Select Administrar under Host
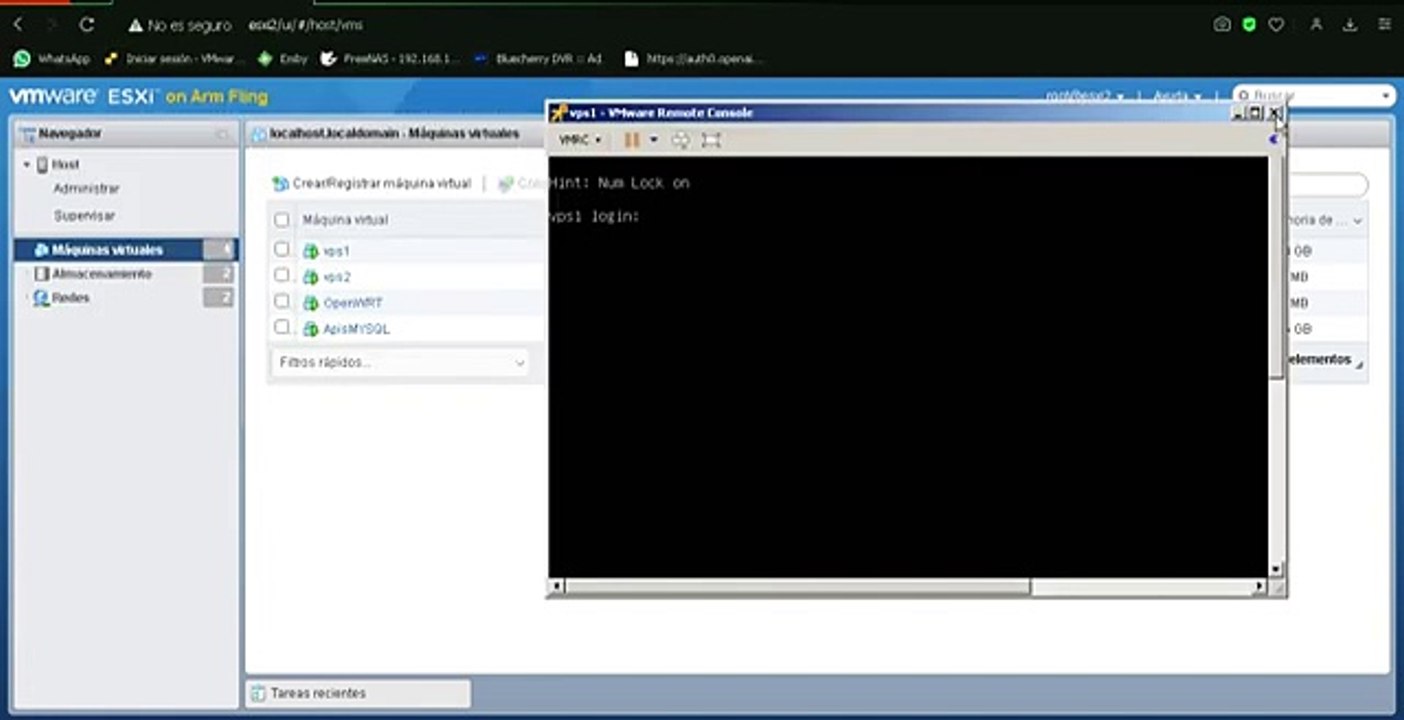This screenshot has width=1404, height=720. click(x=86, y=189)
